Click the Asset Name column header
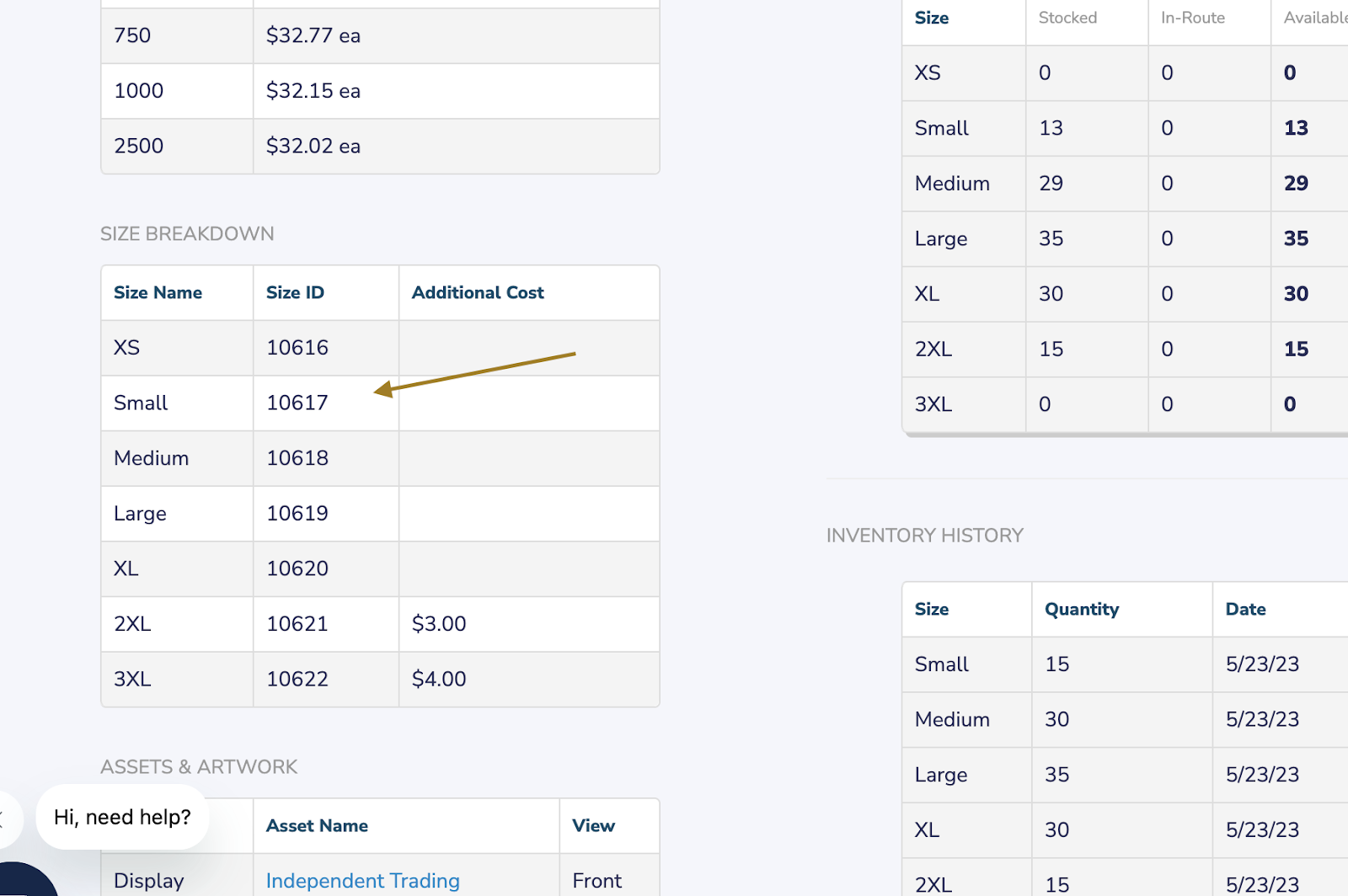 (x=317, y=825)
